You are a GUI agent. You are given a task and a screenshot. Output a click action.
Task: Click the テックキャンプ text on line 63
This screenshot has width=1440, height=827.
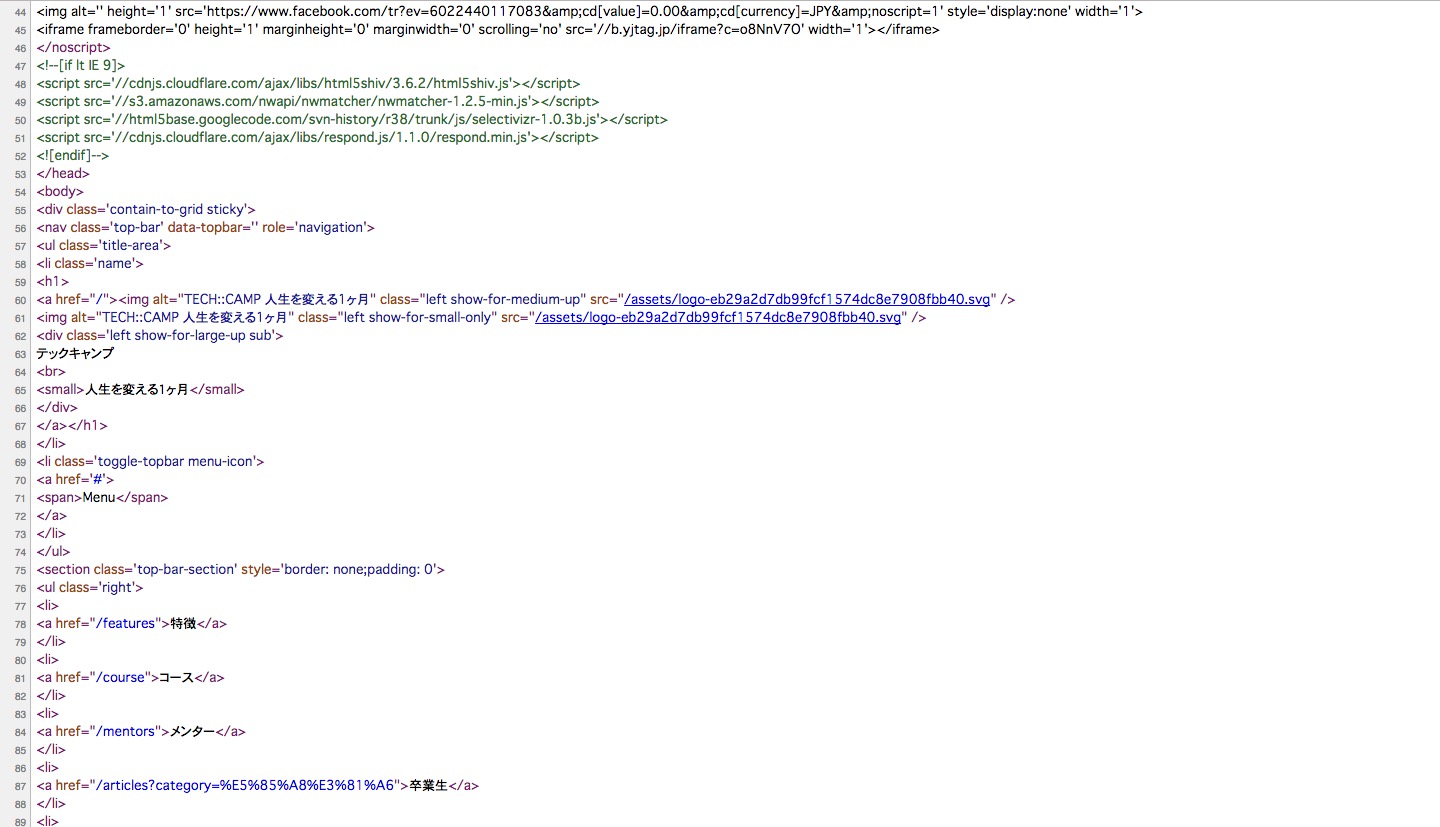point(75,353)
